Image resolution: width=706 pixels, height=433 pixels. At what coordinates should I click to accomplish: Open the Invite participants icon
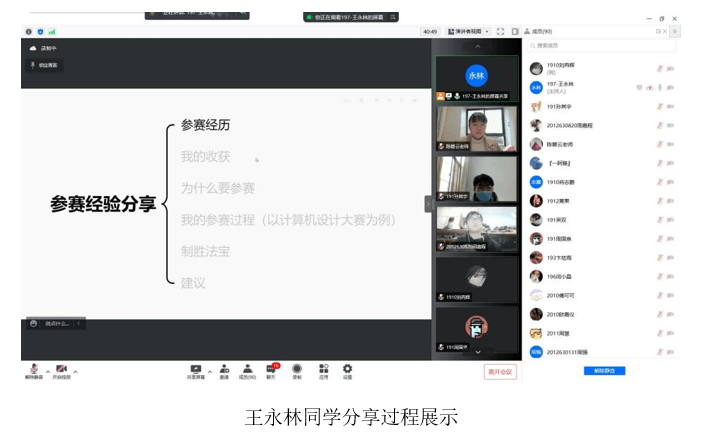[223, 370]
